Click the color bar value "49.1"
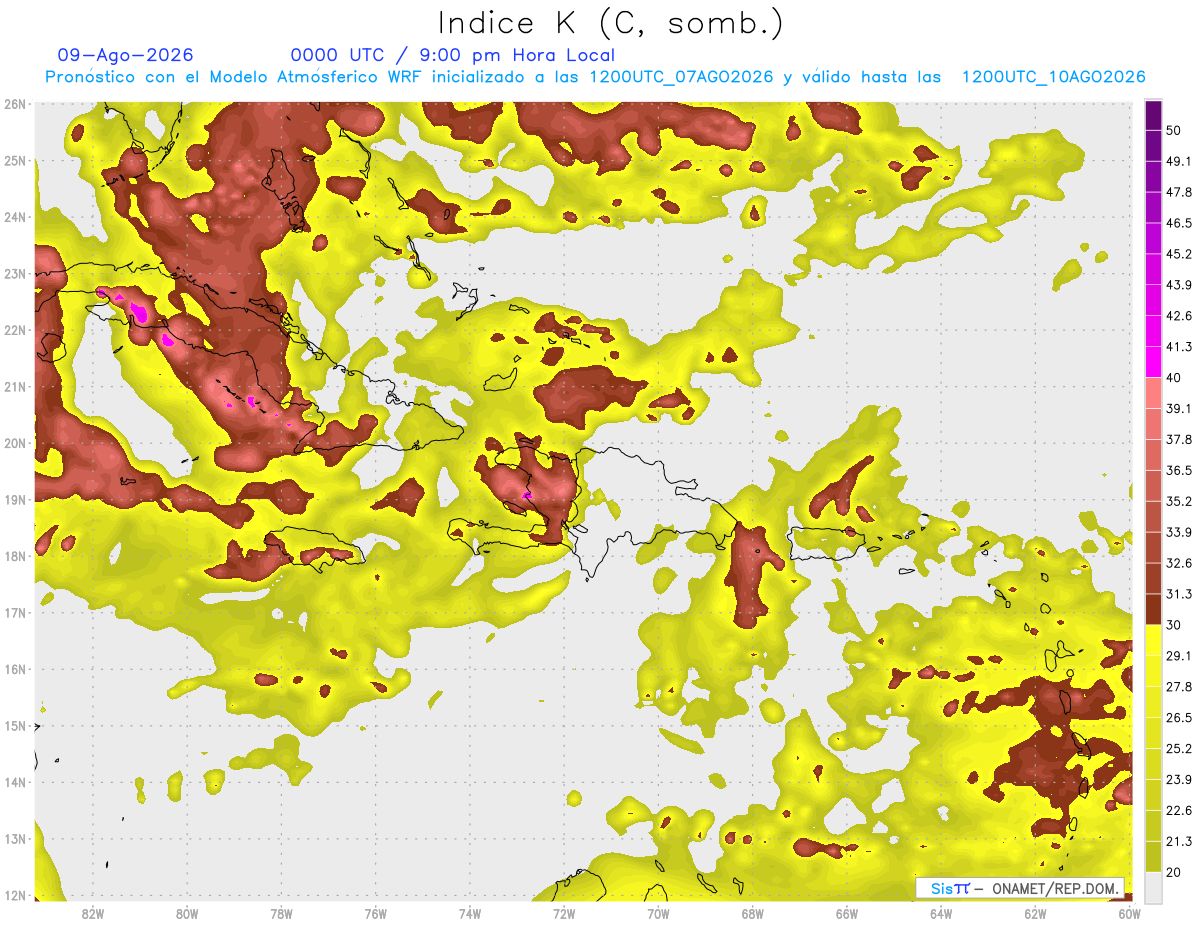This screenshot has width=1200, height=927. (1179, 160)
